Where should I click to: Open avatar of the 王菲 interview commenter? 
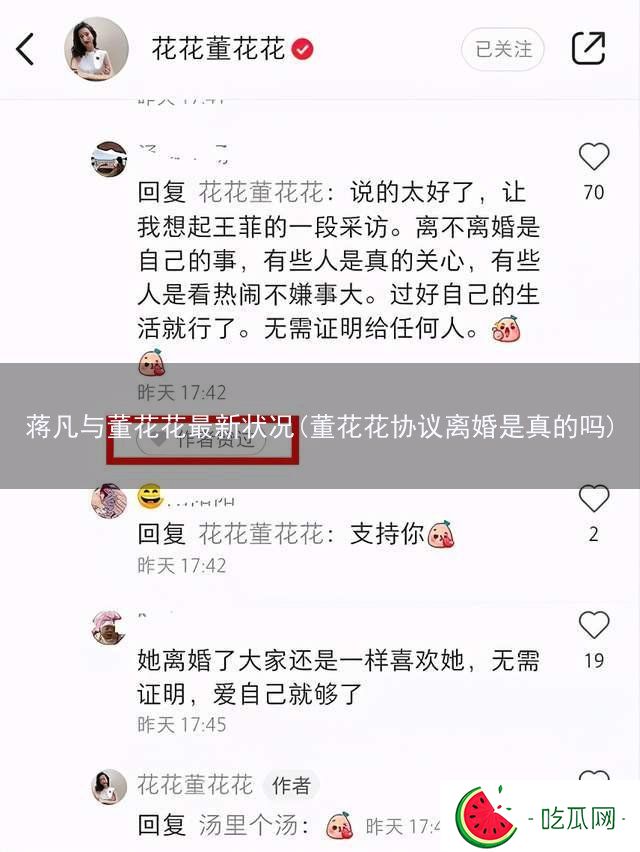109,159
